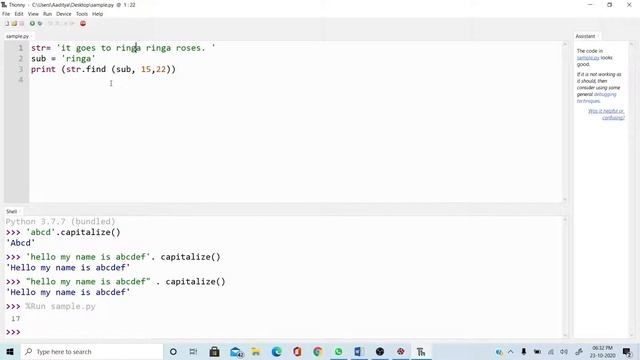Viewport: 640px width, 360px height.
Task: Open WhatsApp from the taskbar
Action: (x=338, y=351)
